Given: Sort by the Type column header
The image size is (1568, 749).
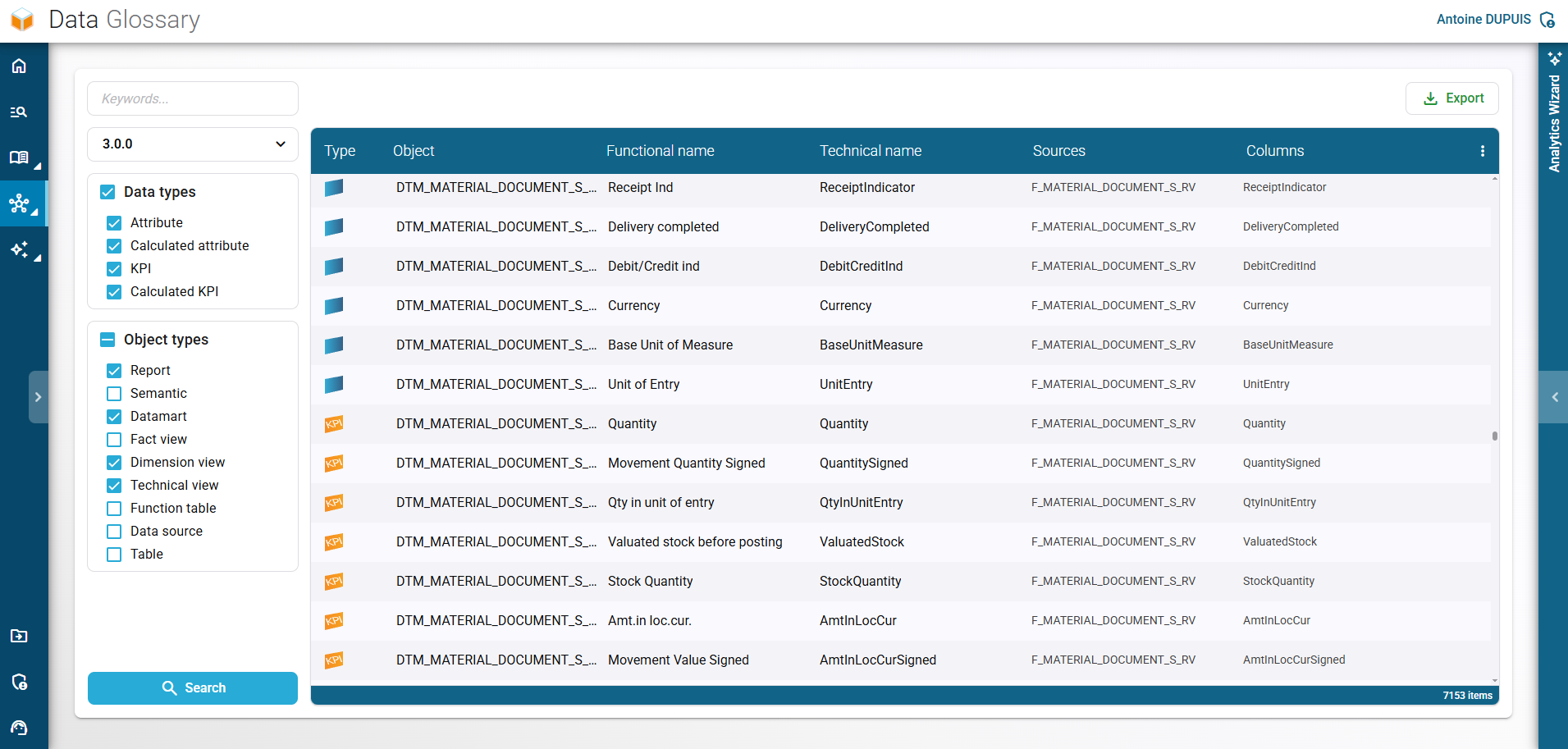Looking at the screenshot, I should (340, 151).
